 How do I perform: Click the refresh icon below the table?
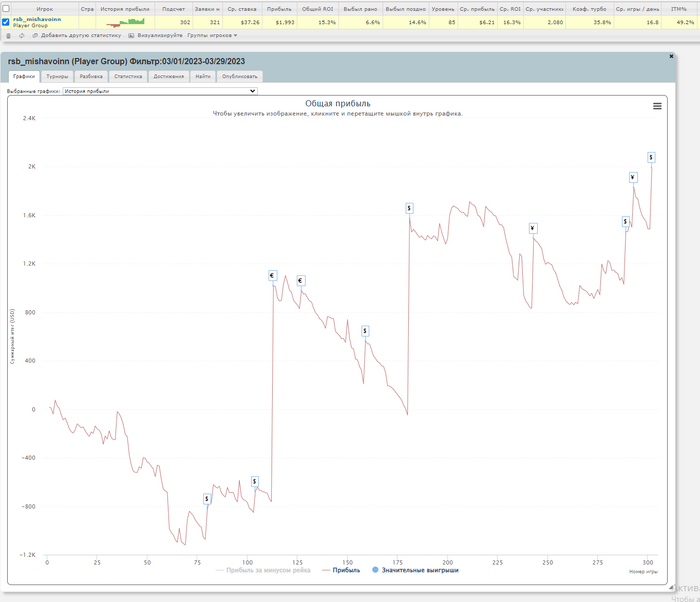coord(21,36)
